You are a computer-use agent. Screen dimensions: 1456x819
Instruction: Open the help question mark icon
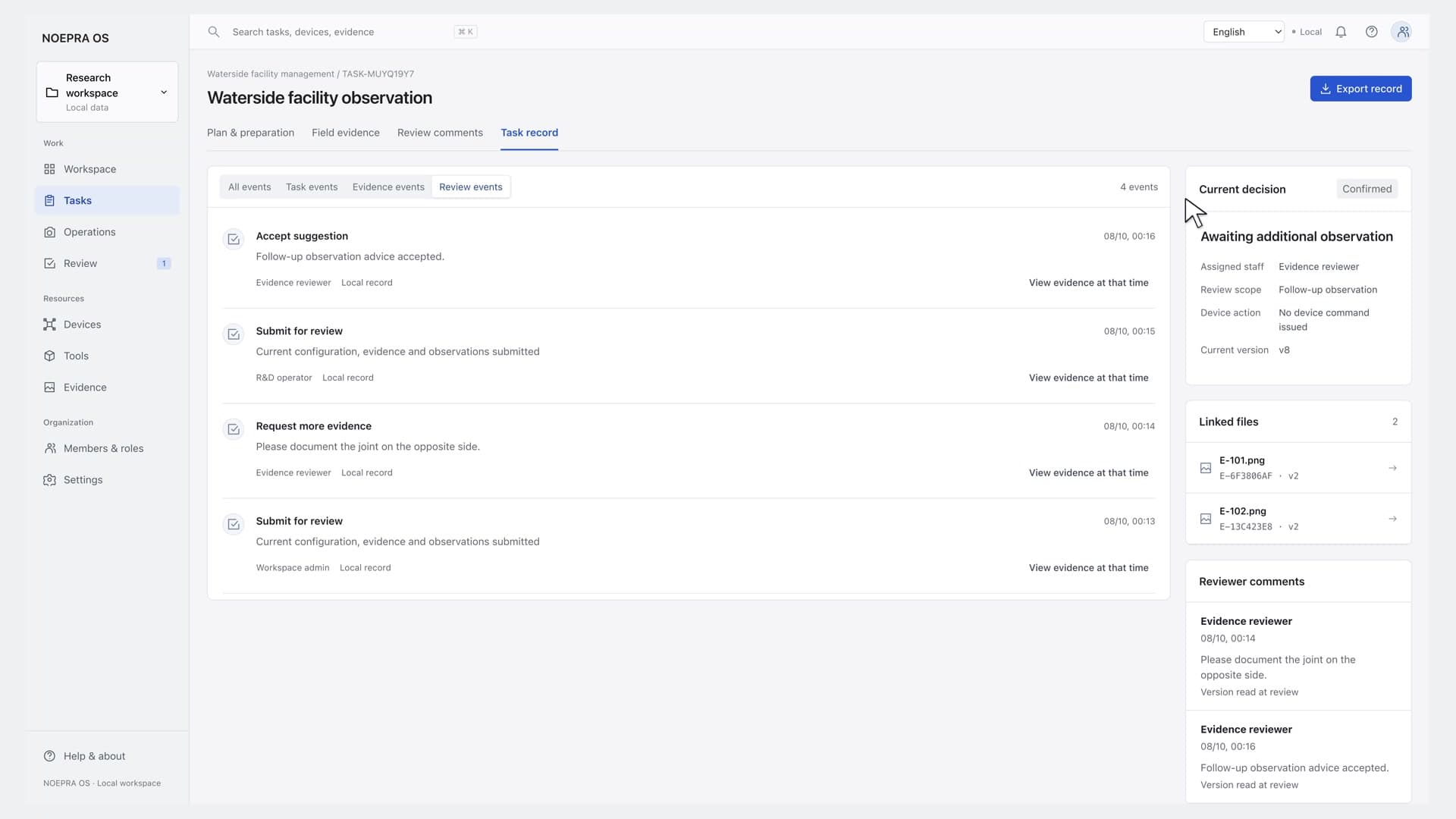pyautogui.click(x=1371, y=32)
